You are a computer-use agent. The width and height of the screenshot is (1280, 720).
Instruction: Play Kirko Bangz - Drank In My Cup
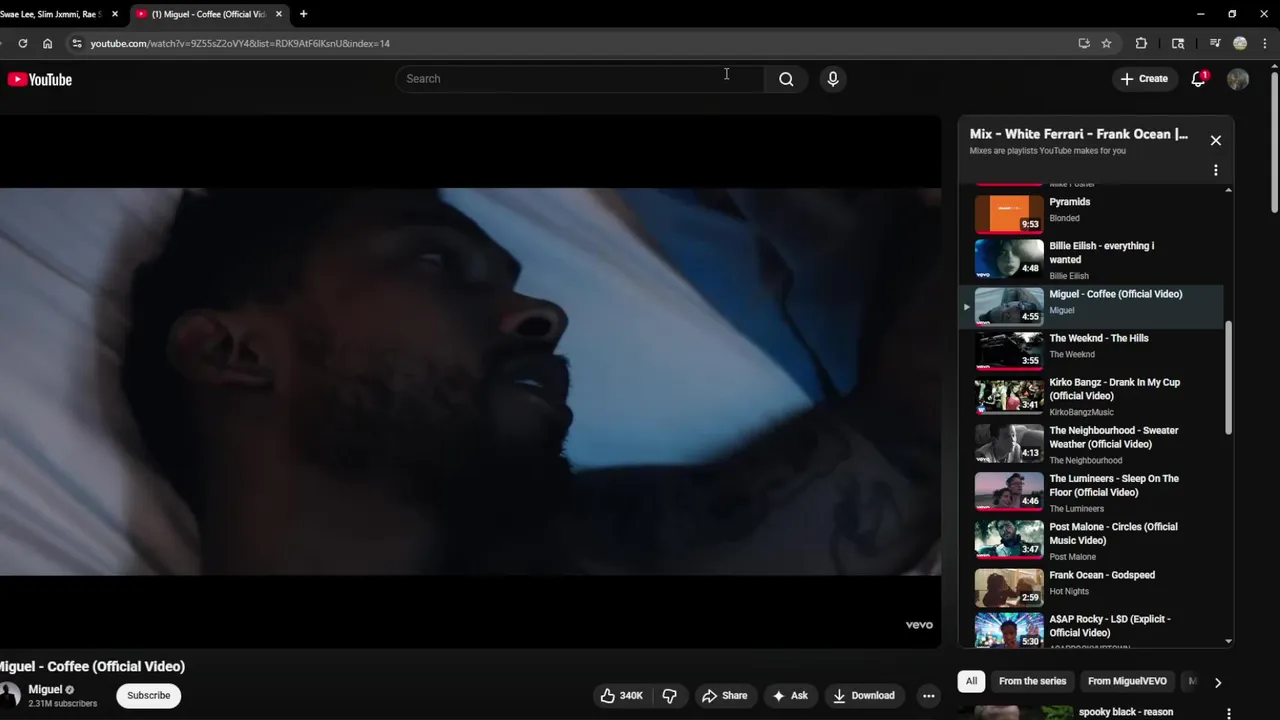point(1092,396)
